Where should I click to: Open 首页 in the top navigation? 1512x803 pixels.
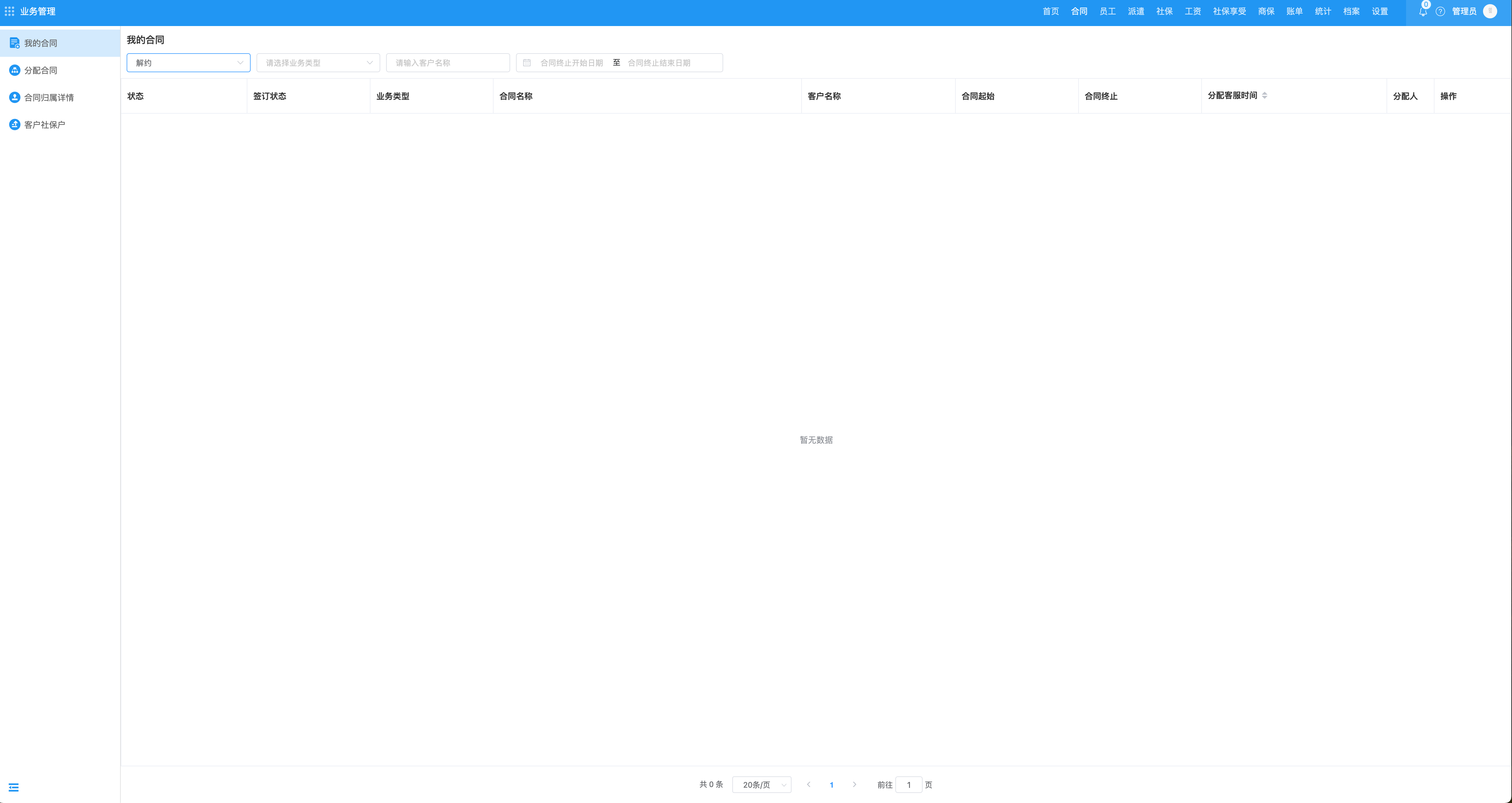pos(1050,11)
